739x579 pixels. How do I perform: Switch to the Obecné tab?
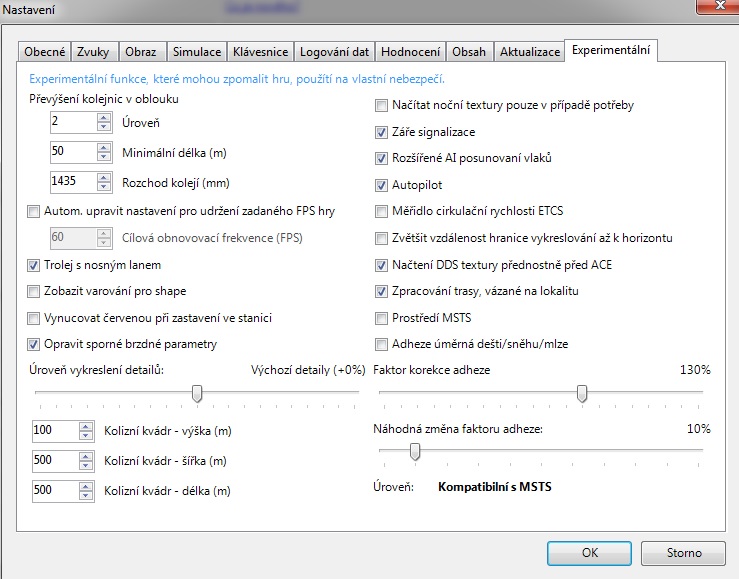(x=45, y=51)
